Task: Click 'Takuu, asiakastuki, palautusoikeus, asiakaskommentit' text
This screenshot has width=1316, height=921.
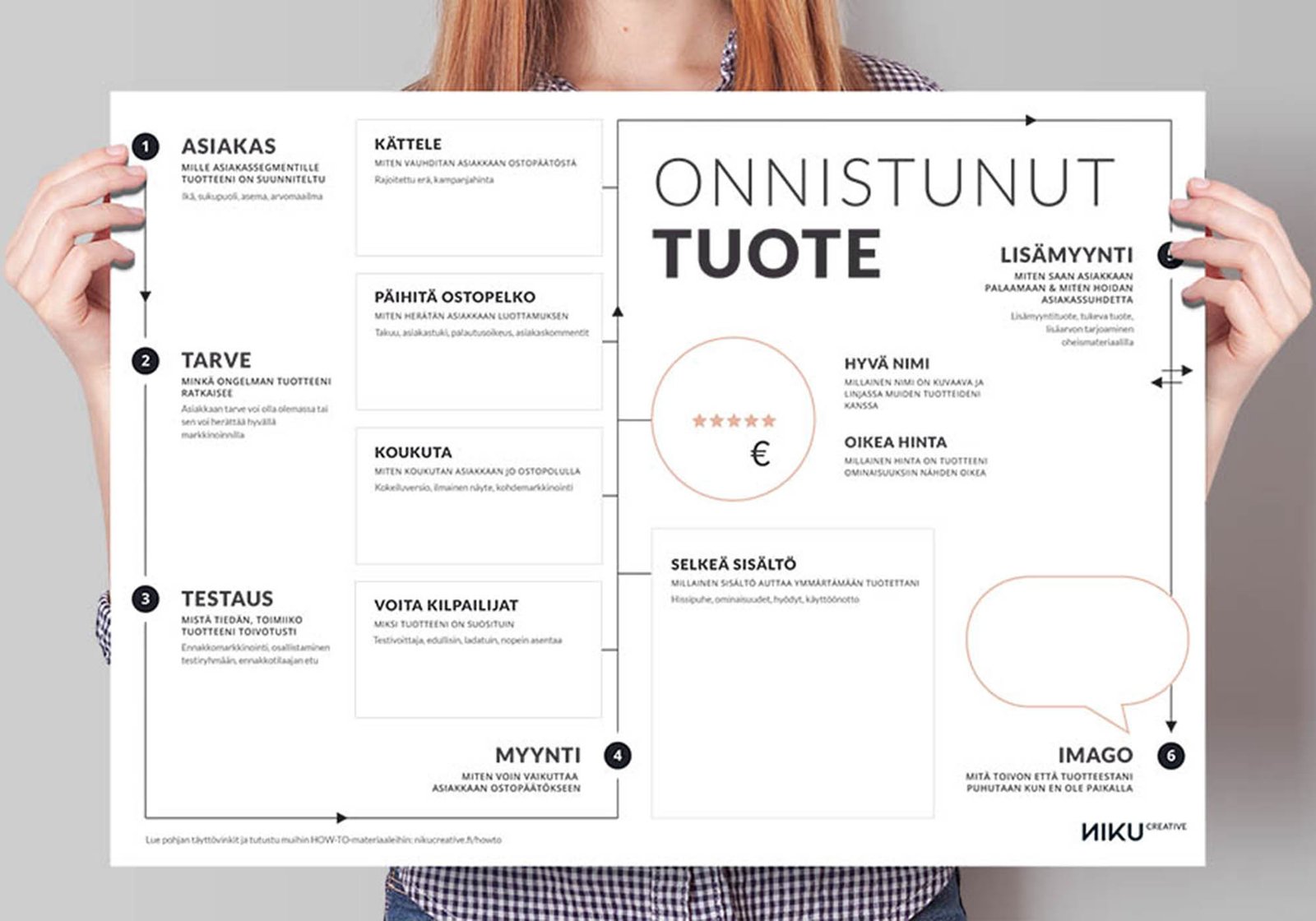Action: [482, 333]
